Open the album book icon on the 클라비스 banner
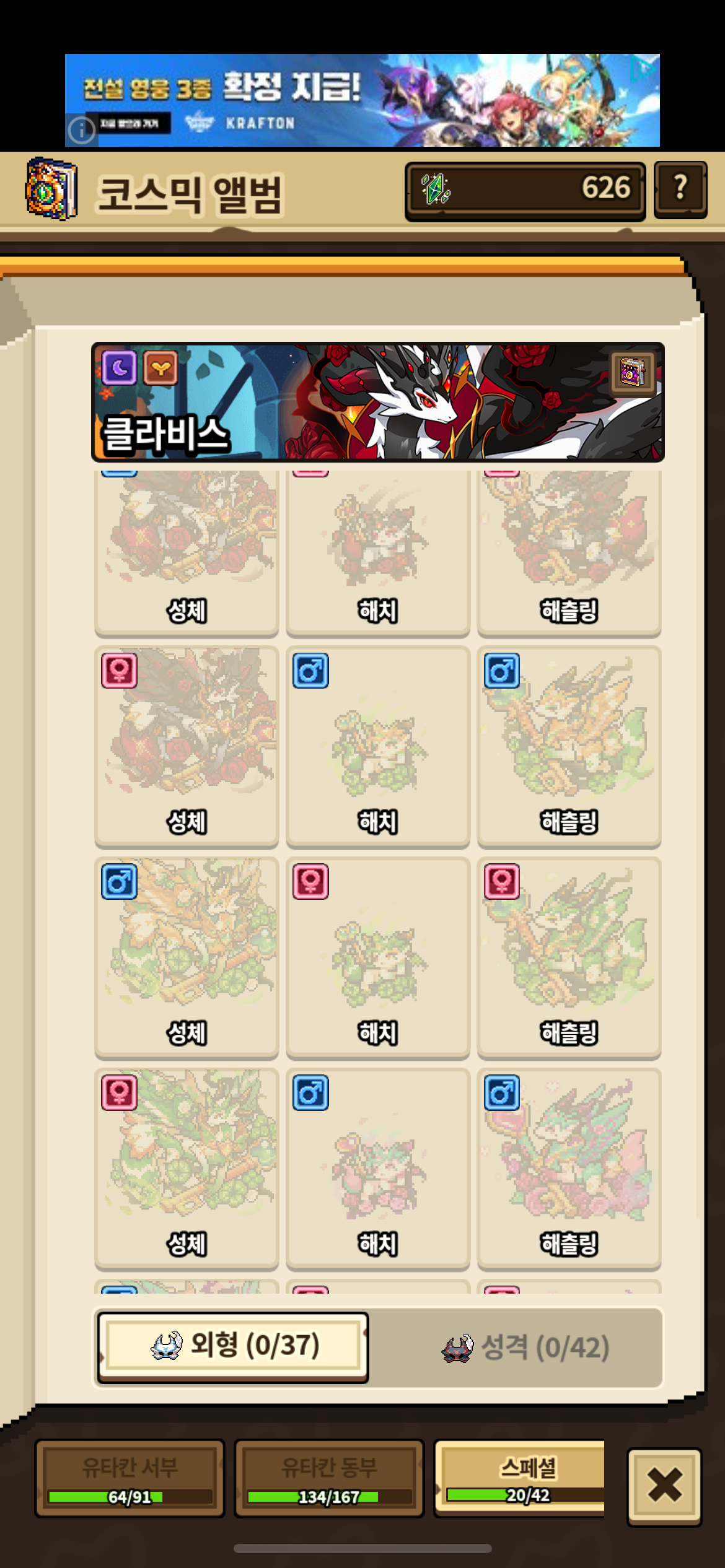 pos(632,373)
